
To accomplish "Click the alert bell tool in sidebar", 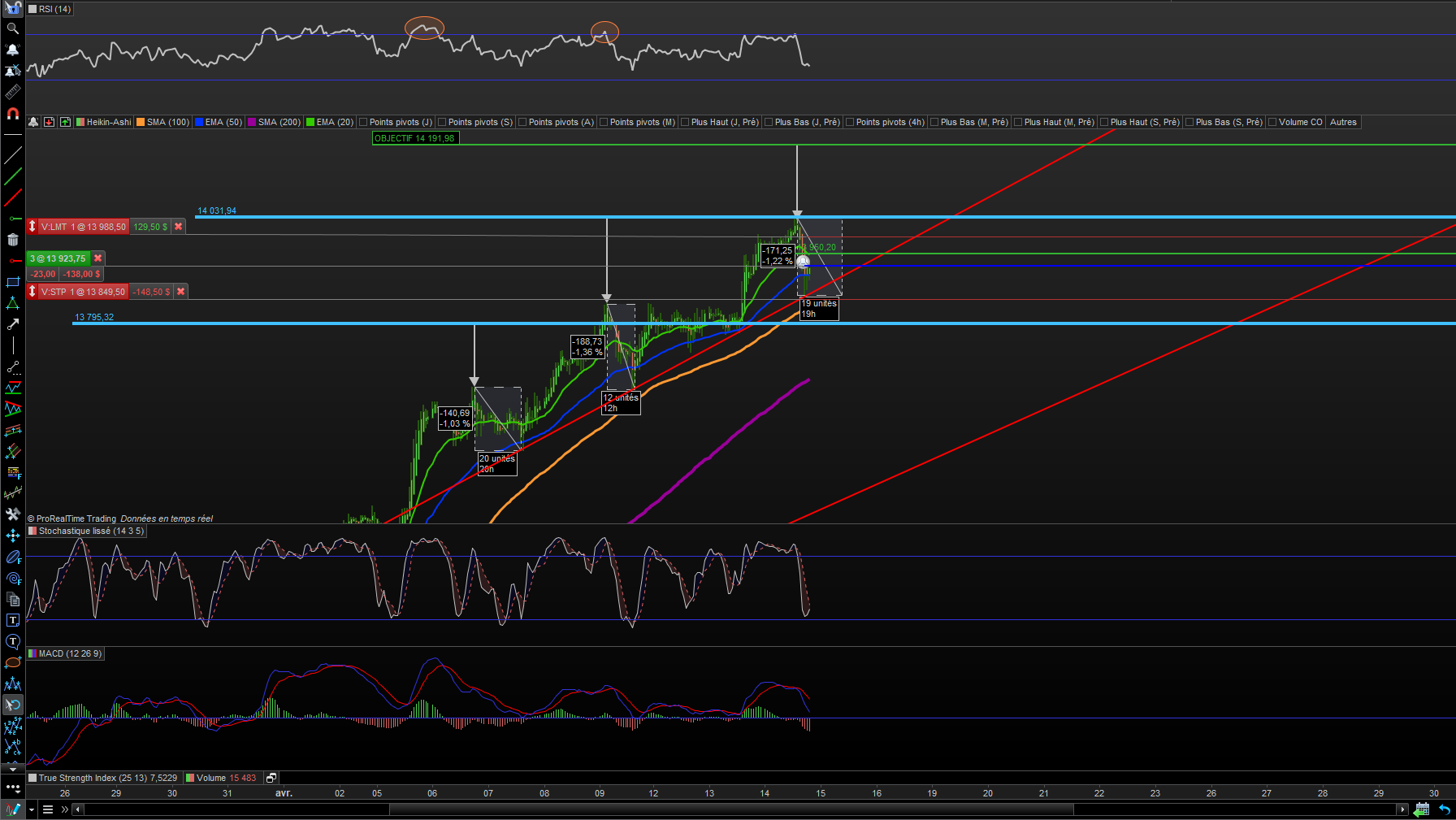I will tap(12, 50).
